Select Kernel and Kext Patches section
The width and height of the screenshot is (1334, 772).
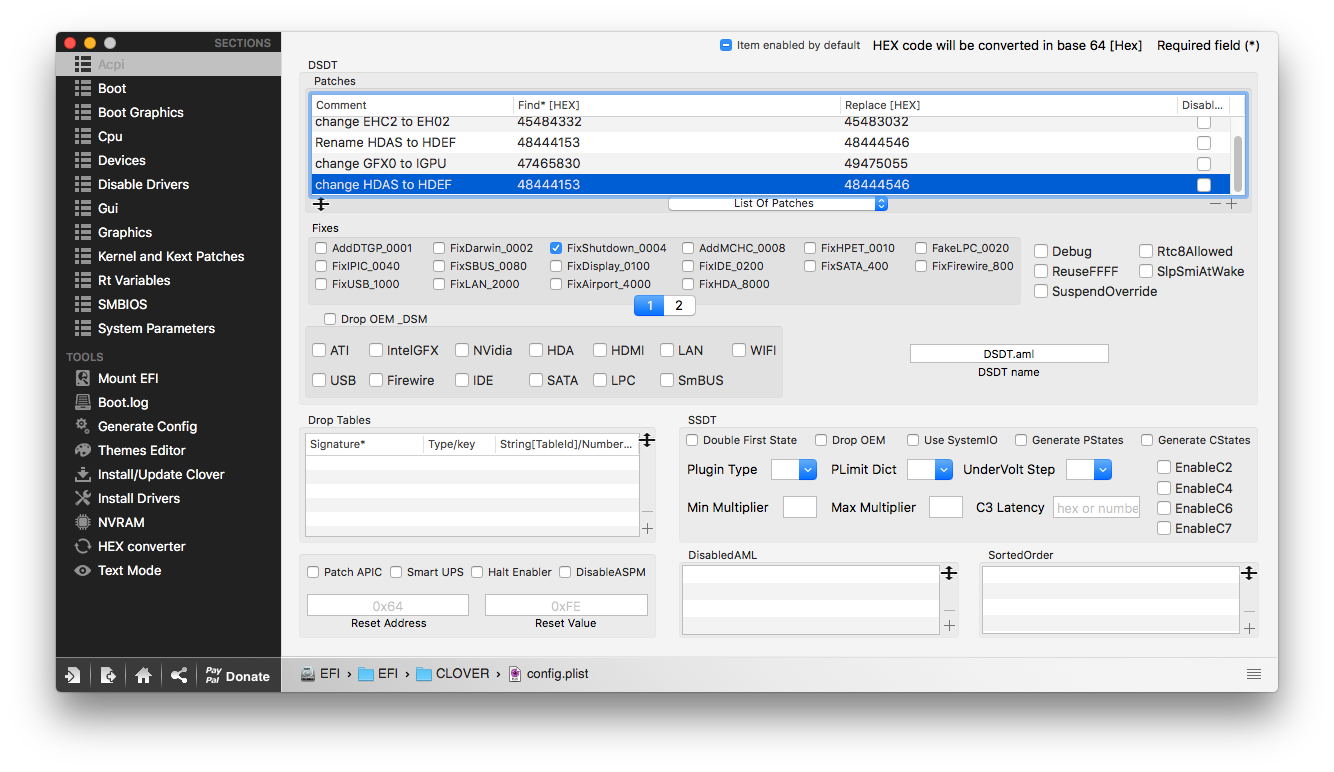[x=170, y=256]
